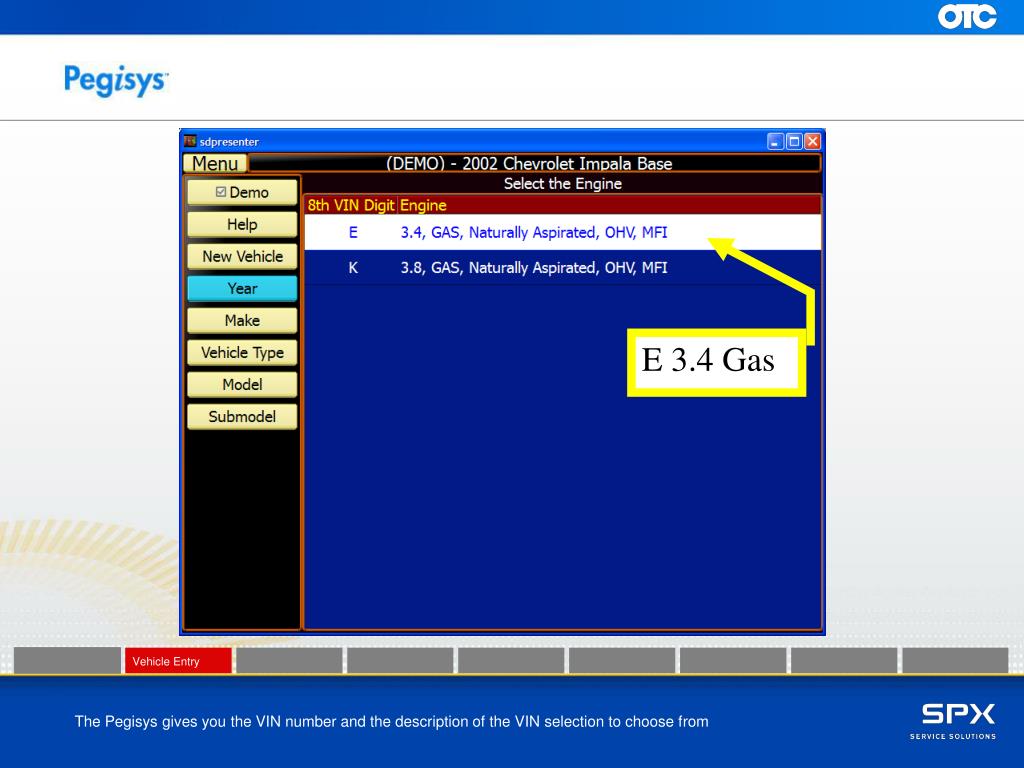Select engine 3.4, GAS, Naturally Aspirated, OHV, MFI
Screen dimensions: 1024x768
pyautogui.click(x=562, y=232)
